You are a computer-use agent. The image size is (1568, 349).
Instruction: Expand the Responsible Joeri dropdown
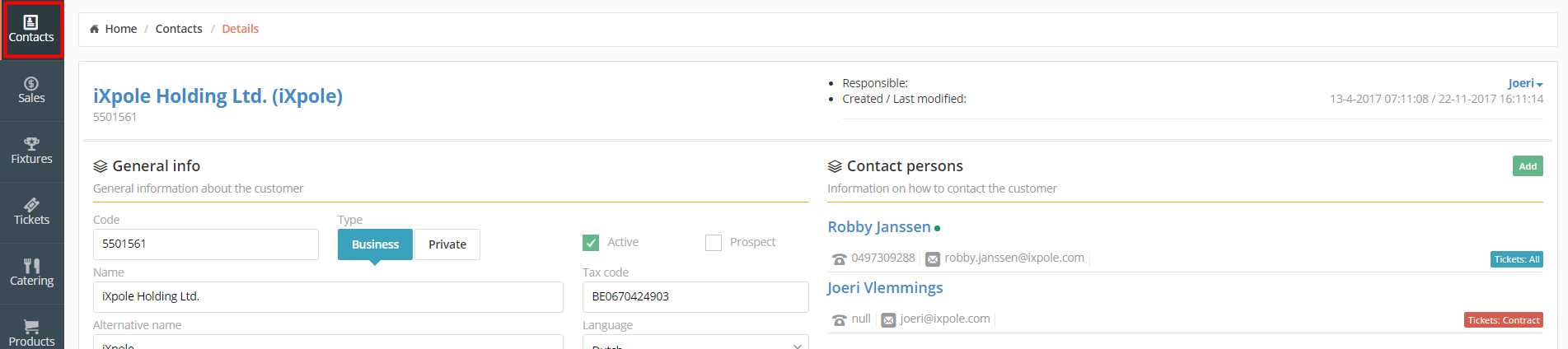coord(1525,83)
